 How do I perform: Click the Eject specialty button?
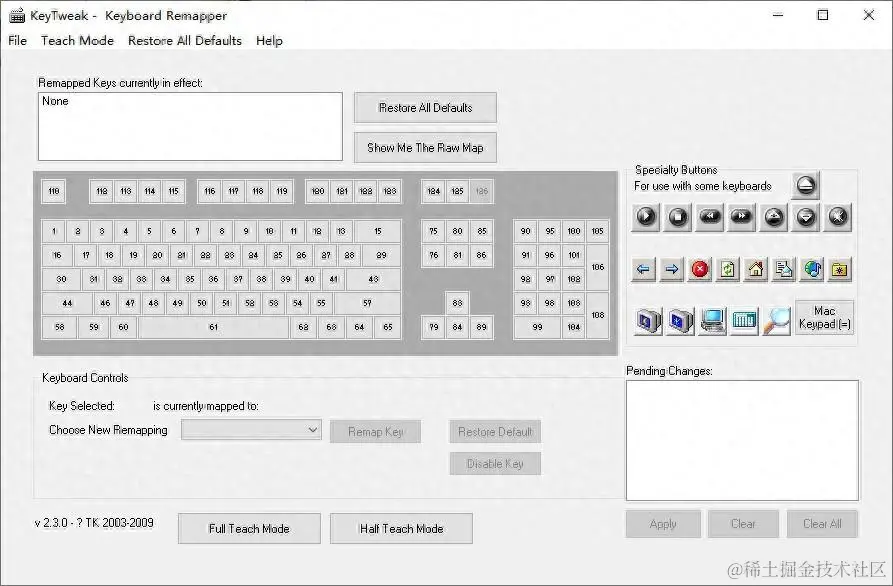[x=805, y=185]
